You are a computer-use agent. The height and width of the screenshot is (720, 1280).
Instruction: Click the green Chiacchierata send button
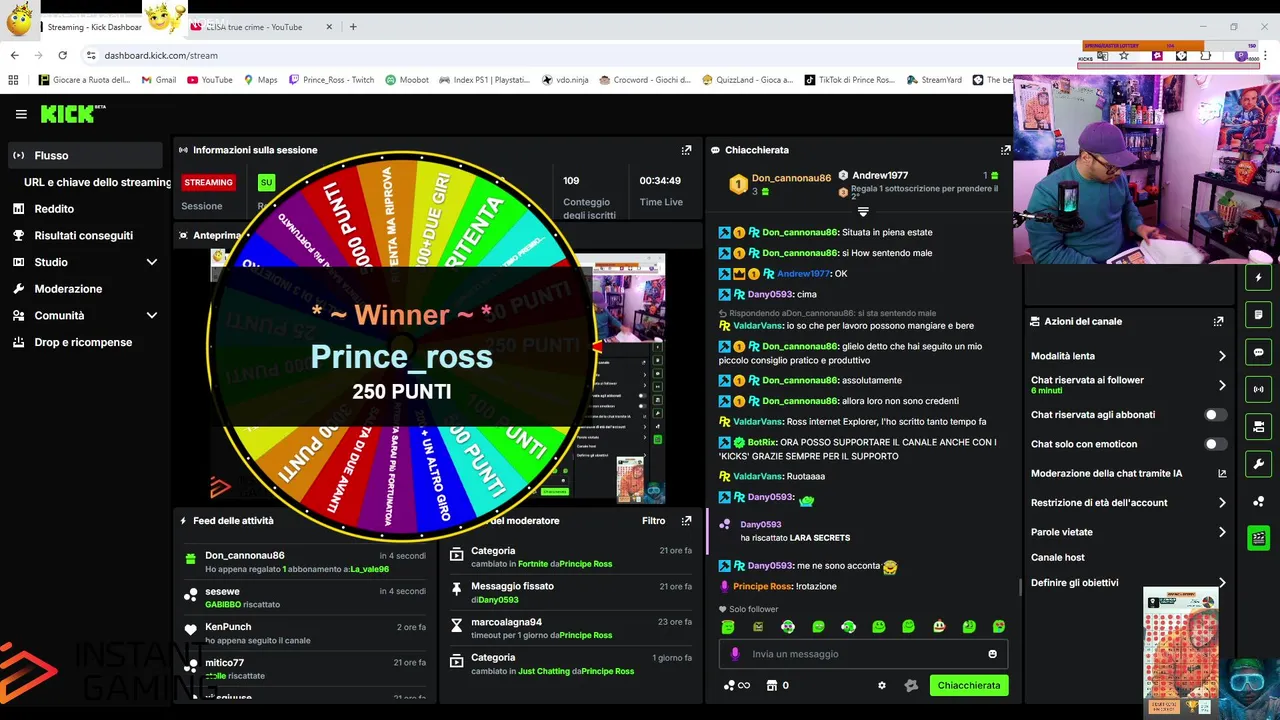pyautogui.click(x=968, y=685)
